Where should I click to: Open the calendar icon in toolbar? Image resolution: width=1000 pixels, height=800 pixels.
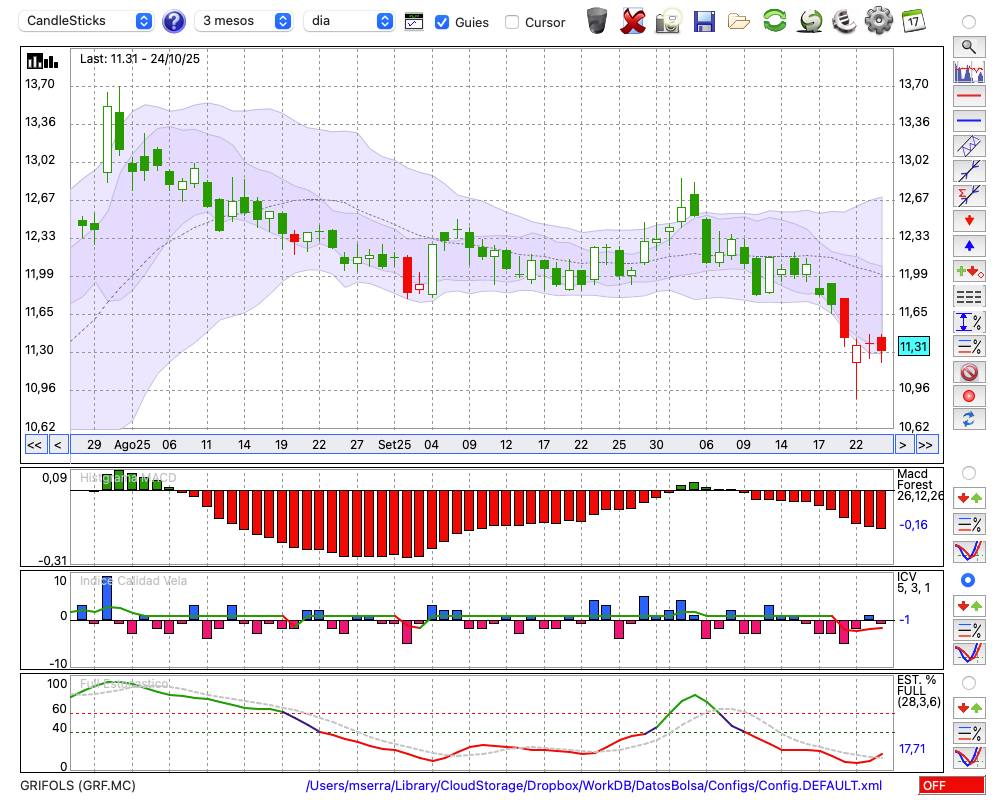[912, 21]
